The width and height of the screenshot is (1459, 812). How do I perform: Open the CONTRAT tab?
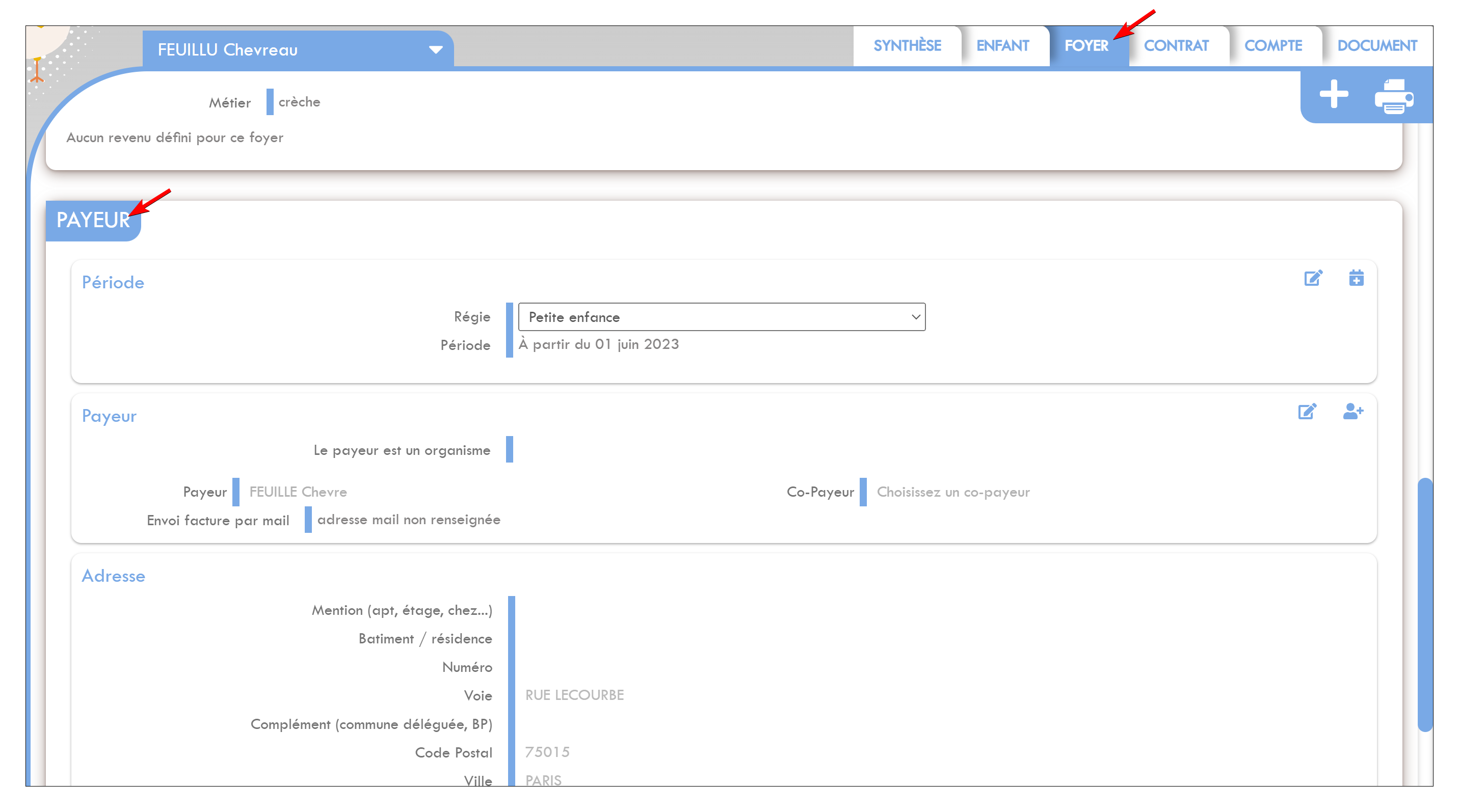pyautogui.click(x=1176, y=46)
